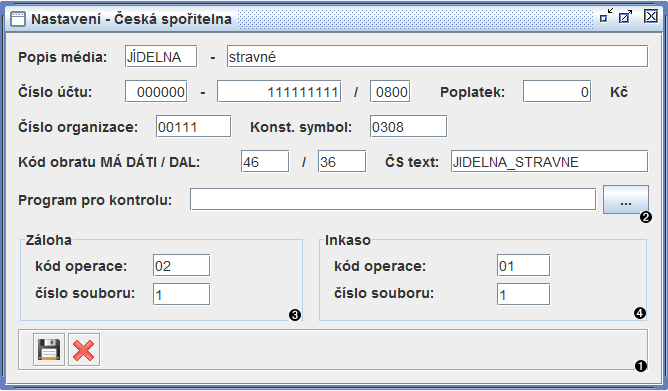This screenshot has height=391, width=668.
Task: Close the Nastavení window
Action: [x=651, y=16]
